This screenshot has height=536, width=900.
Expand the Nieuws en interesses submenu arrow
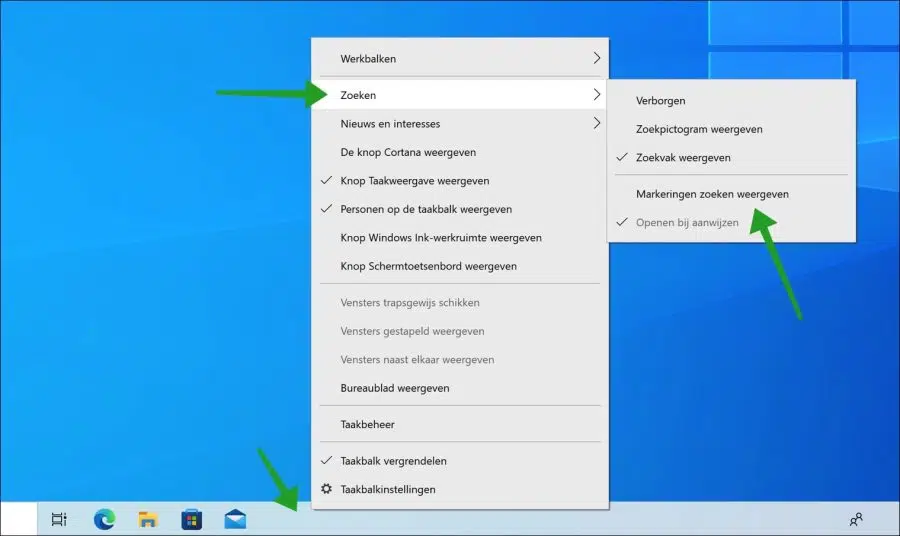[597, 123]
